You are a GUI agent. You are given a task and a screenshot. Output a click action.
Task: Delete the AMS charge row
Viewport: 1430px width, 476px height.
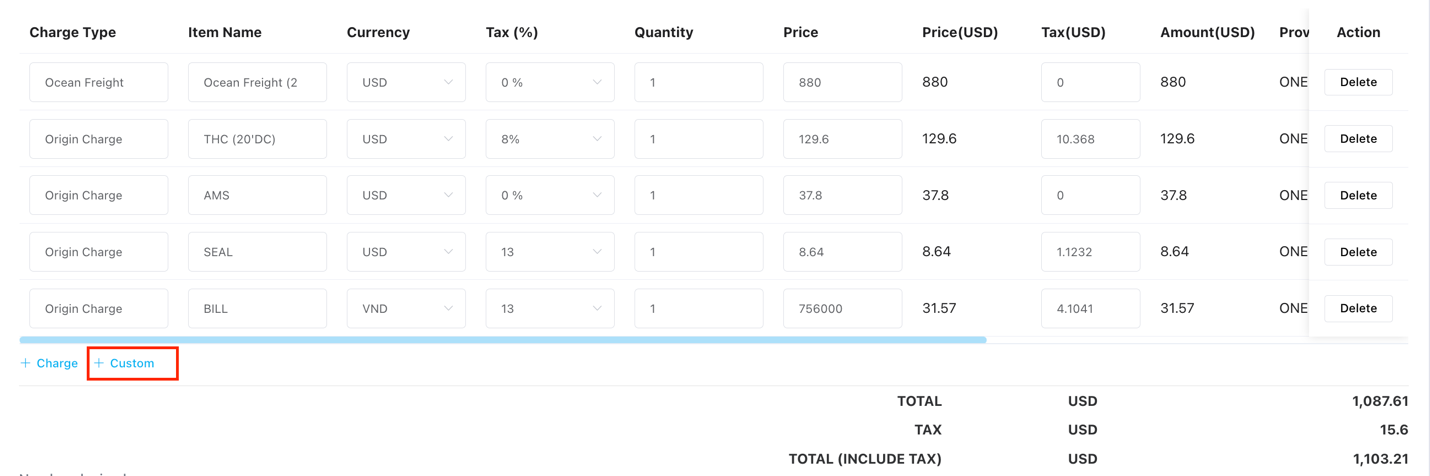(x=1358, y=195)
